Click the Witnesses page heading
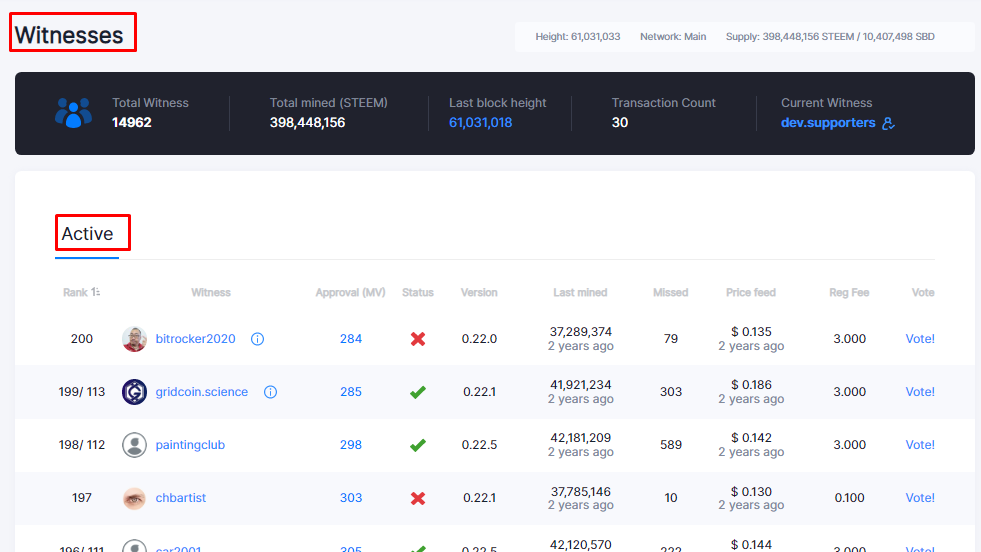Image resolution: width=981 pixels, height=552 pixels. pyautogui.click(x=69, y=35)
